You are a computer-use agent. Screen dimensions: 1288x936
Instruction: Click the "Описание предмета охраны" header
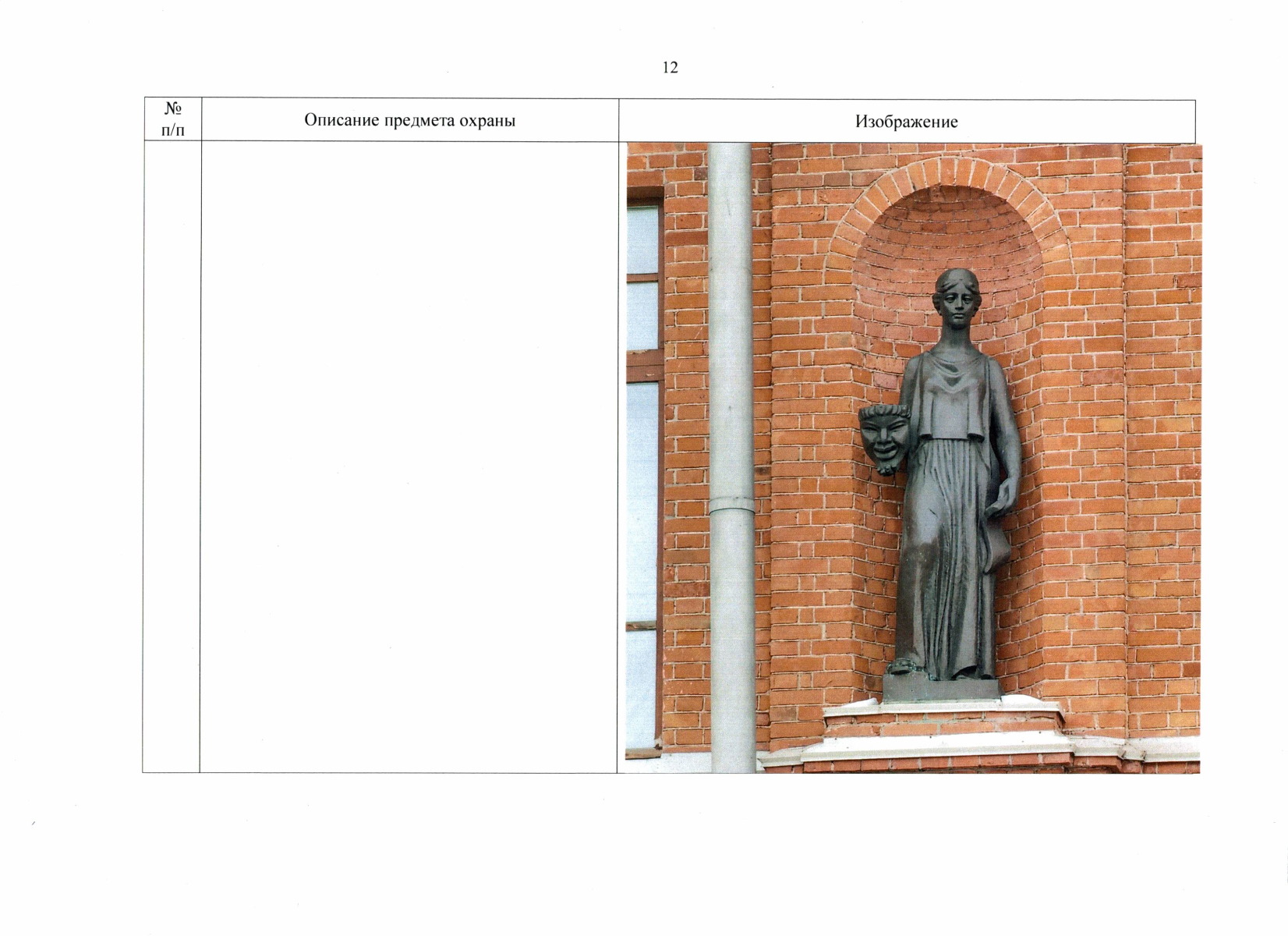[409, 120]
